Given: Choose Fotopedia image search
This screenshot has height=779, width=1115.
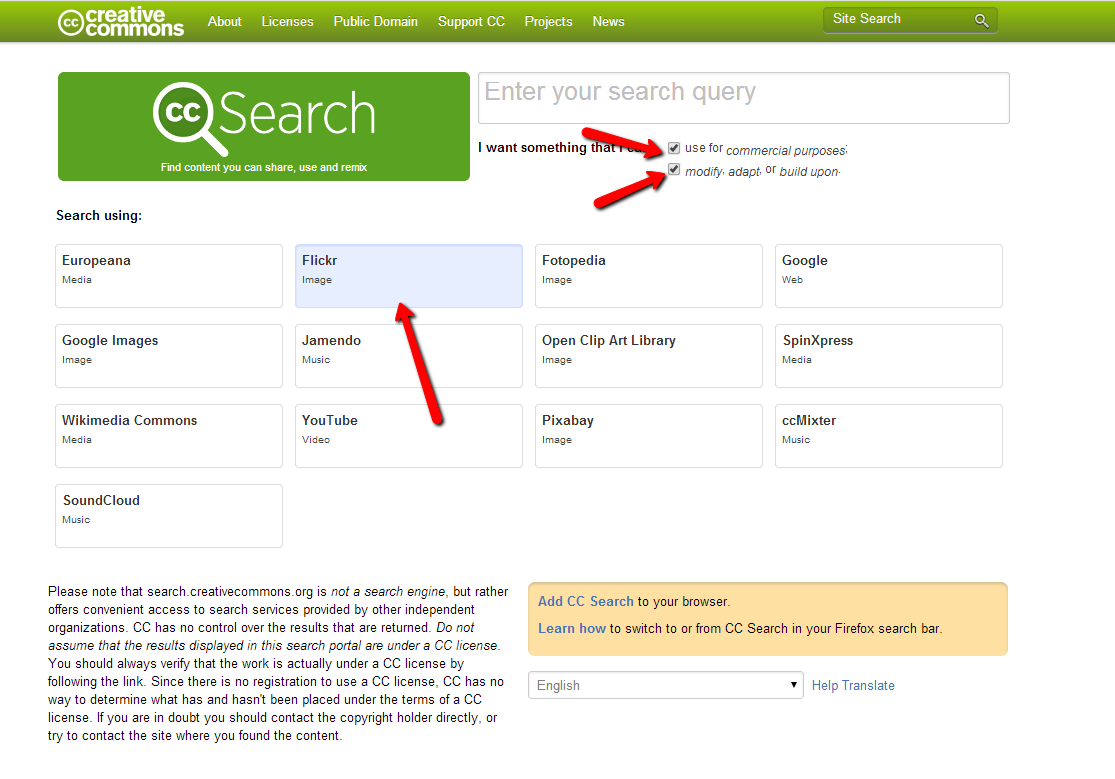Looking at the screenshot, I should click(x=649, y=276).
